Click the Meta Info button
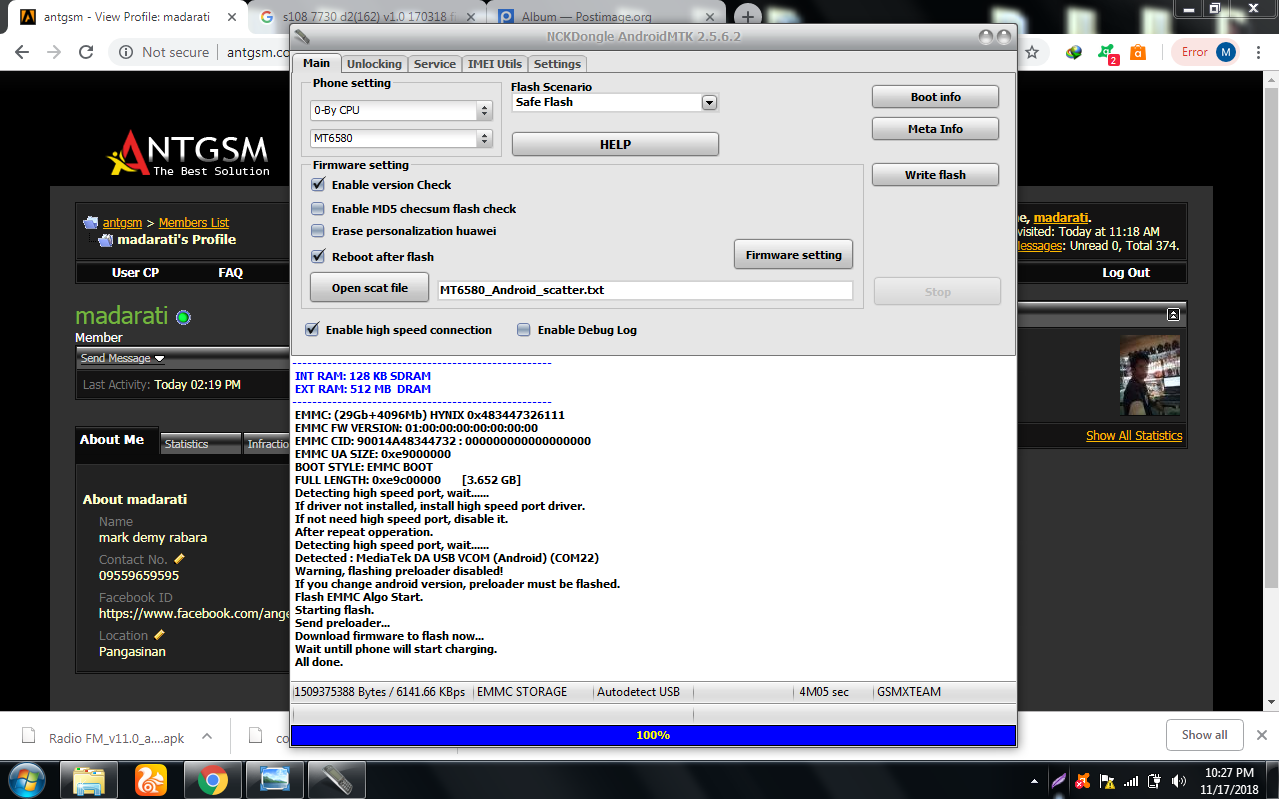 [x=936, y=129]
